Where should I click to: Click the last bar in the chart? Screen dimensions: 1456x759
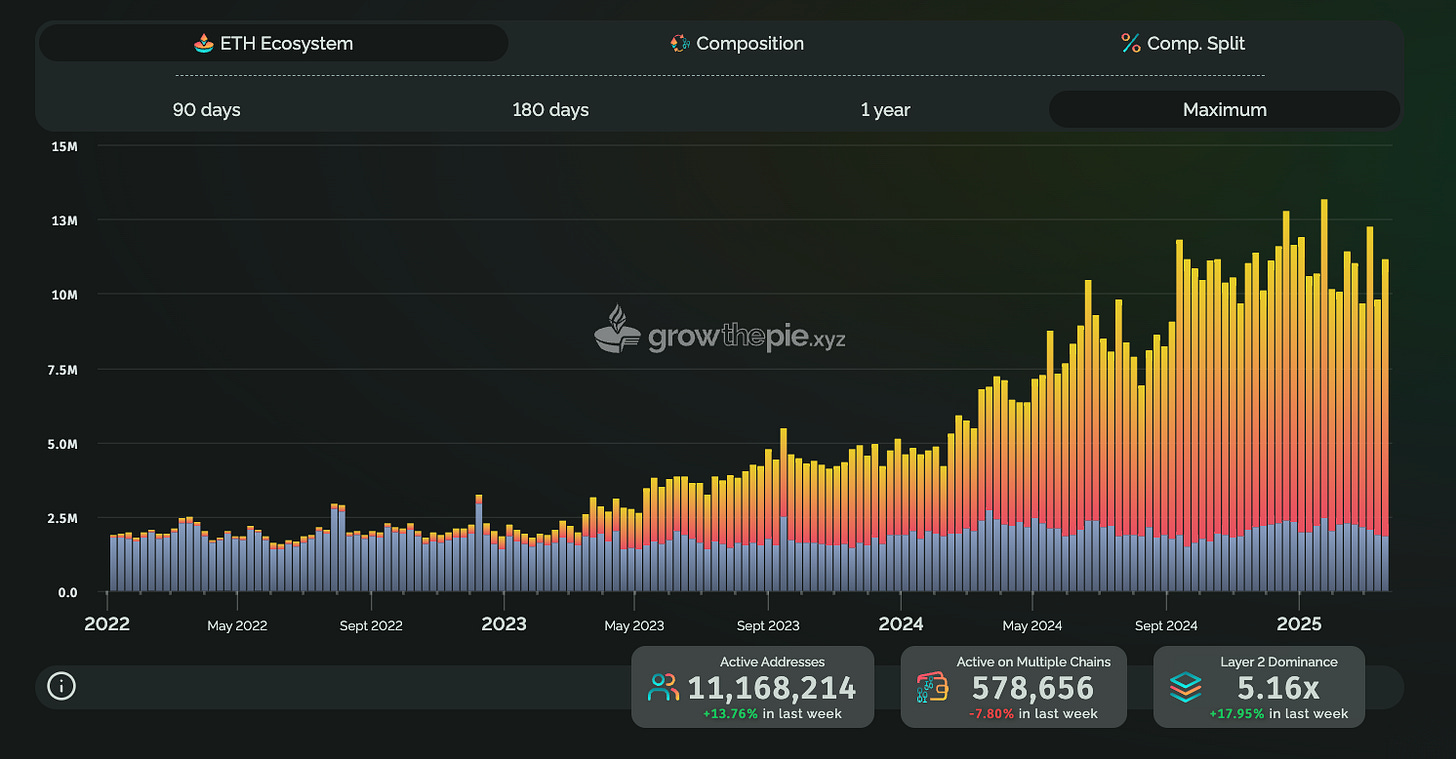click(1385, 425)
